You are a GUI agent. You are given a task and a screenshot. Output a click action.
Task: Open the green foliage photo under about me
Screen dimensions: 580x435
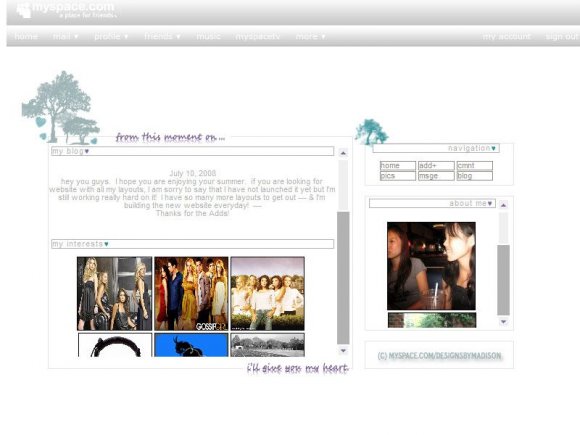point(432,320)
